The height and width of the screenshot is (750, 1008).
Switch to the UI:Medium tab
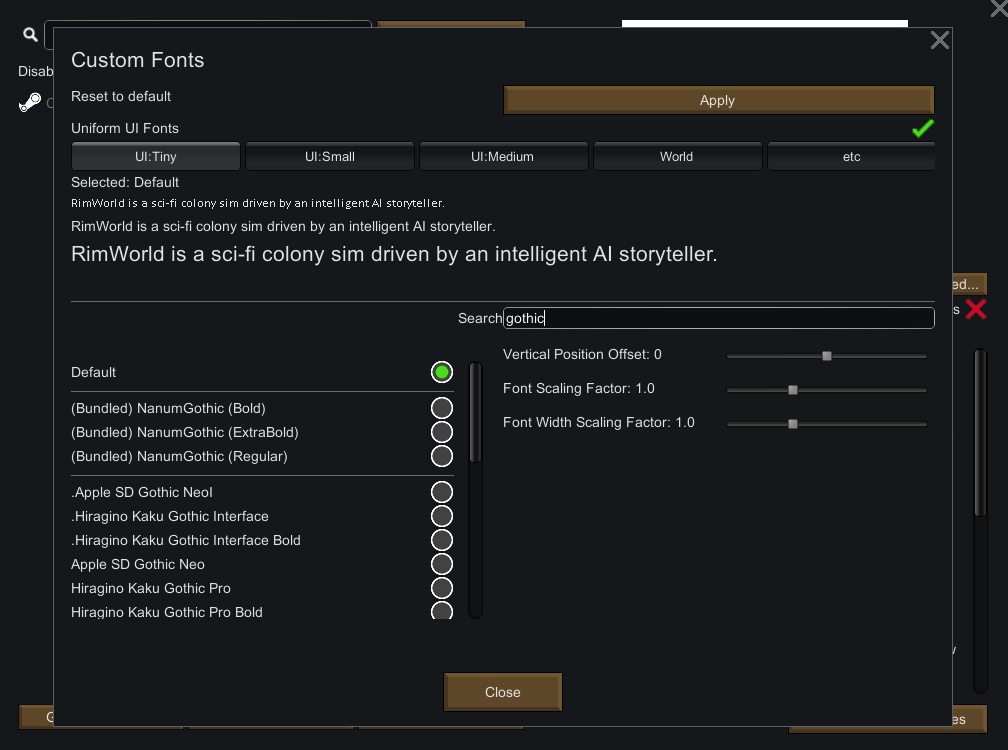(503, 157)
